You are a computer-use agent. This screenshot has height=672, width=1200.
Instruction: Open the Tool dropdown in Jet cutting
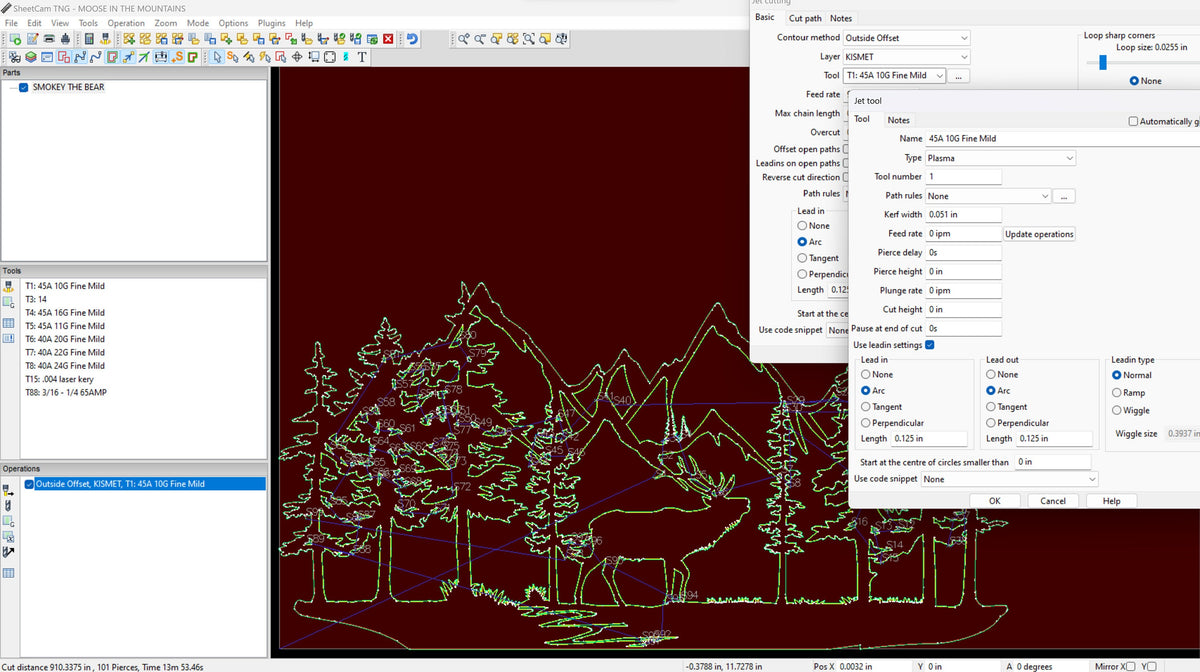click(895, 75)
